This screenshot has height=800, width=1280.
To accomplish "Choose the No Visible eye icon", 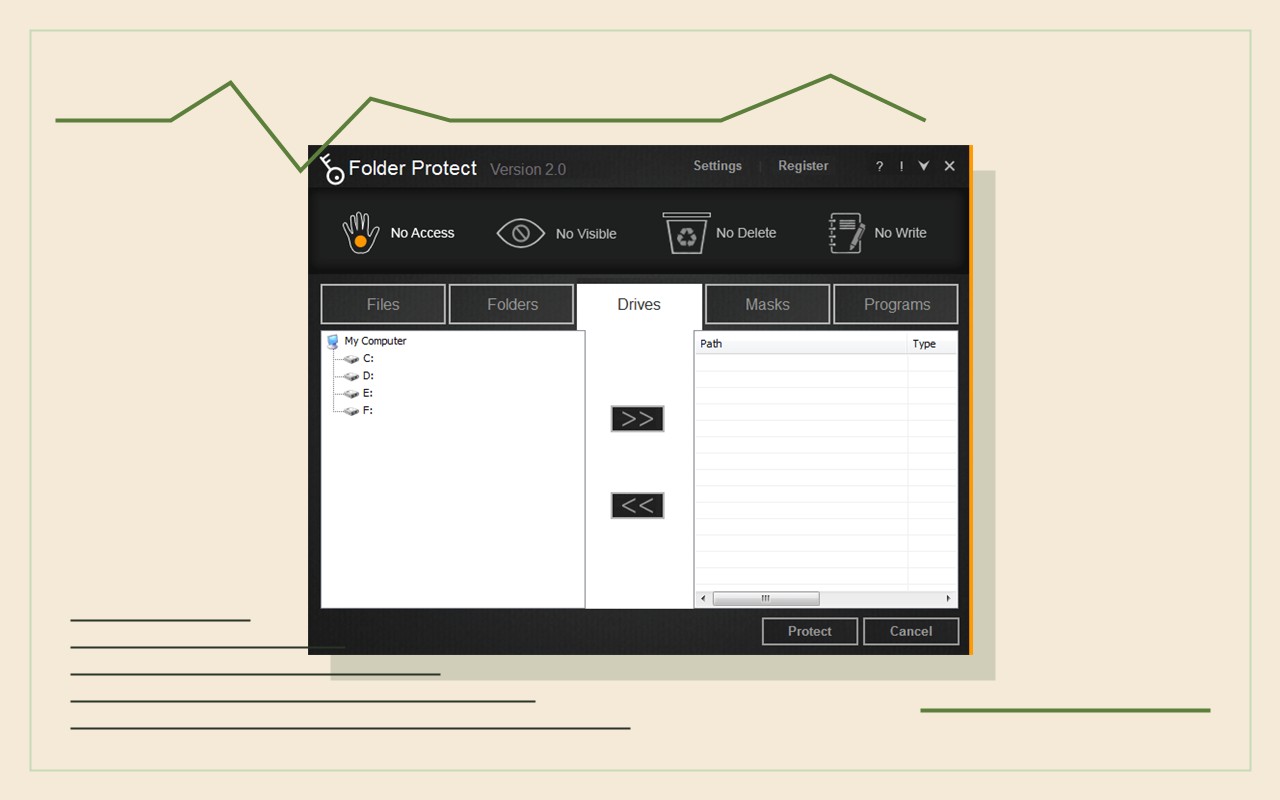I will coord(521,233).
